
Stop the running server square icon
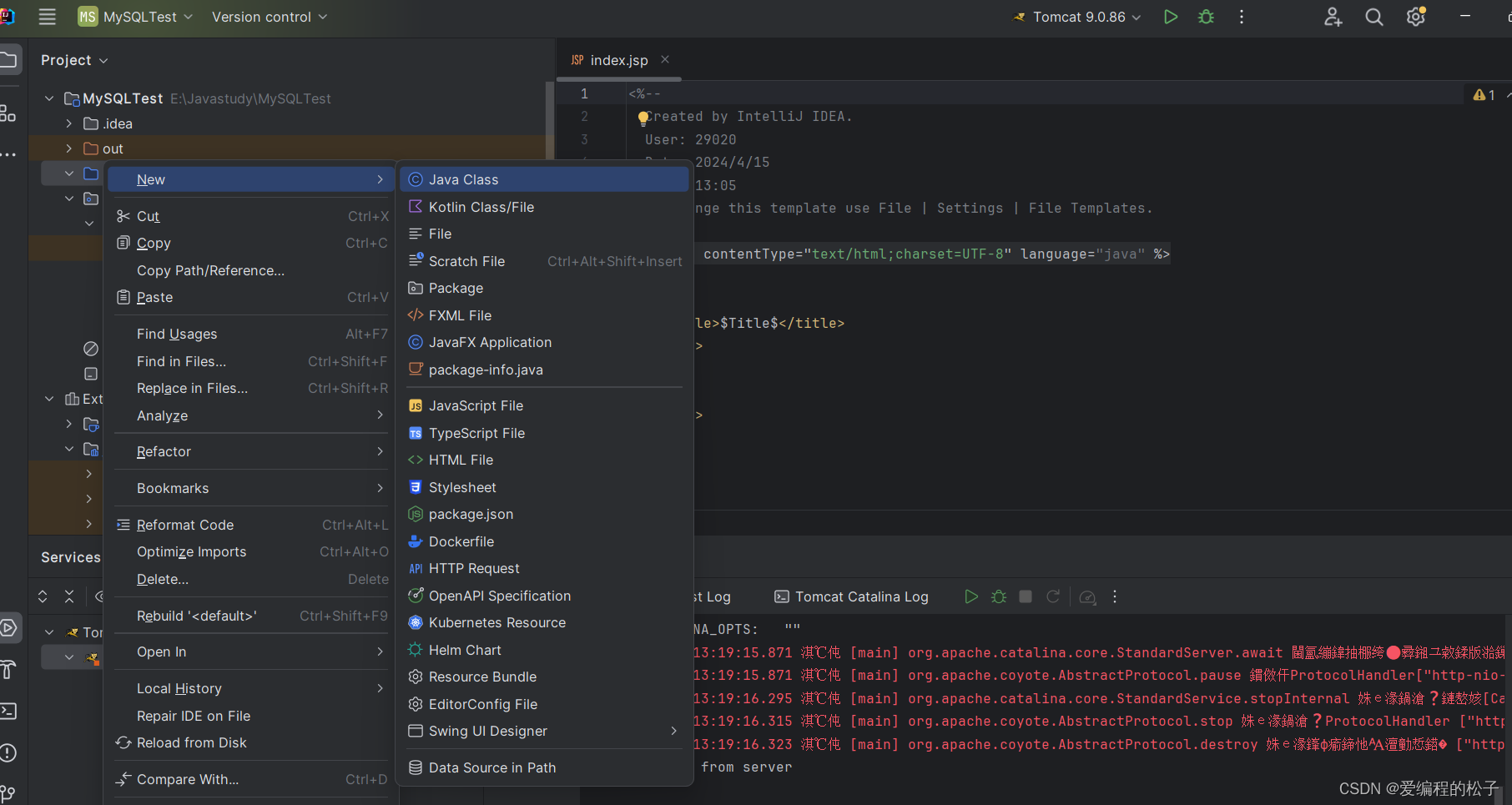coord(1026,596)
